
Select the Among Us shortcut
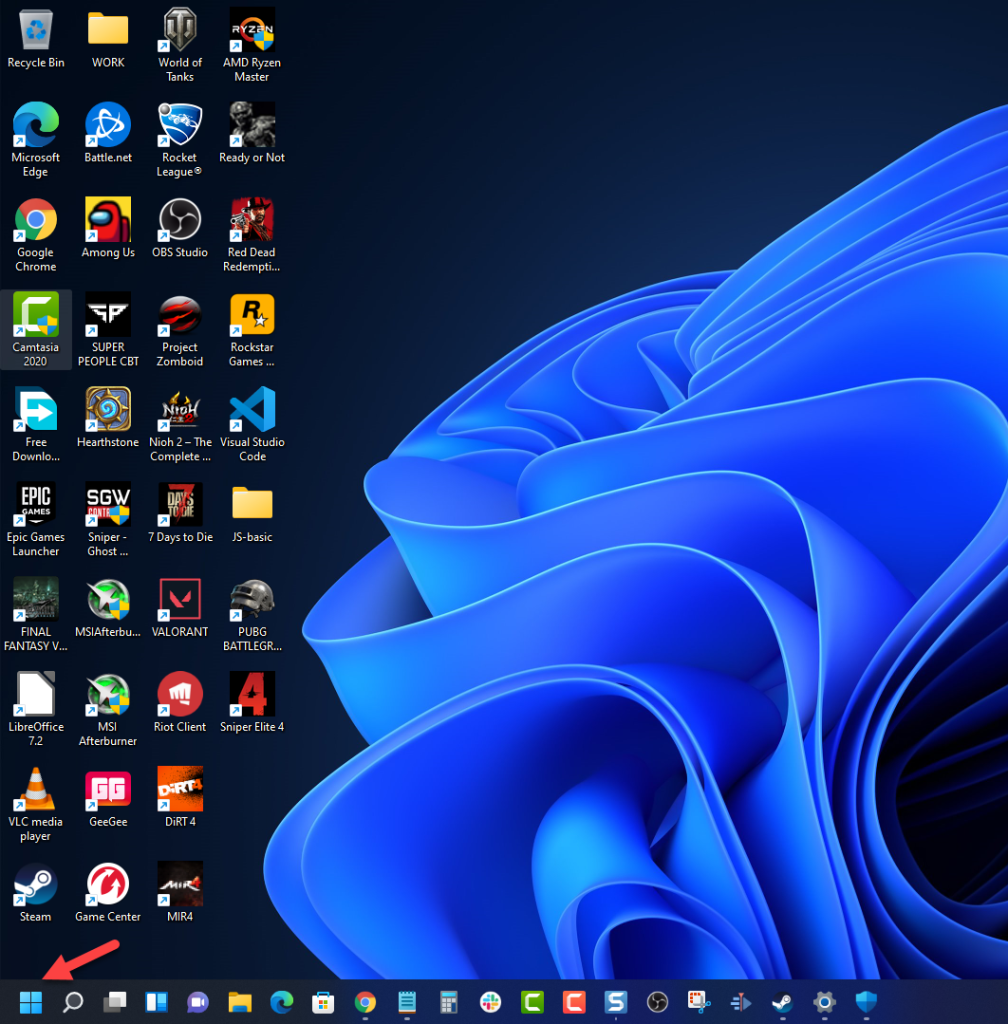[108, 229]
